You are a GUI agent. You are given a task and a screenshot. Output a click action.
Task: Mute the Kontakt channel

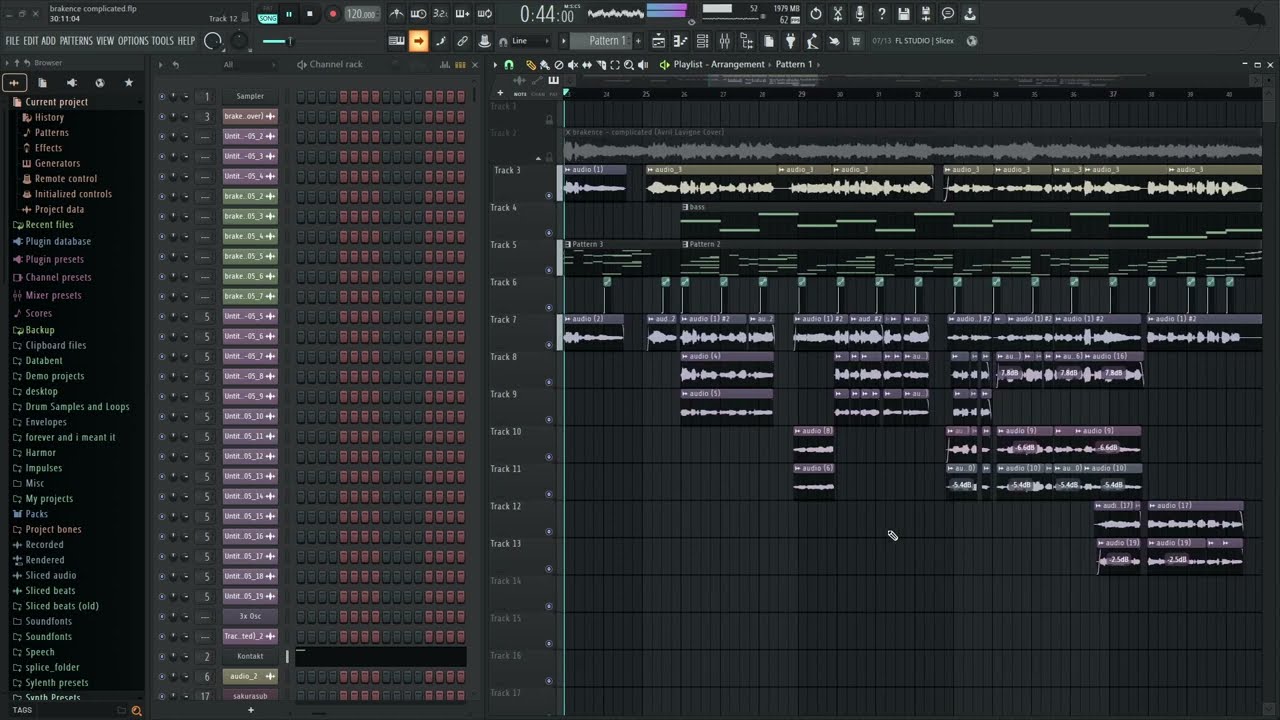click(162, 657)
